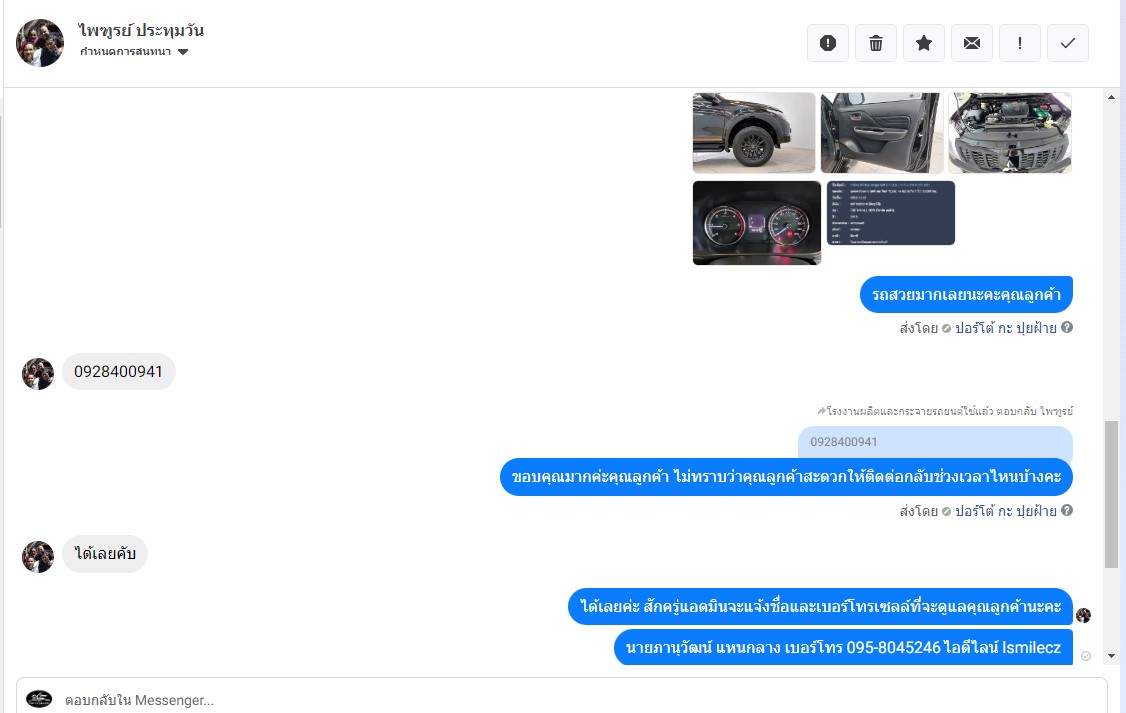Click the scrollbar down arrow
Screen dimensions: 1126x713
tap(1112, 656)
